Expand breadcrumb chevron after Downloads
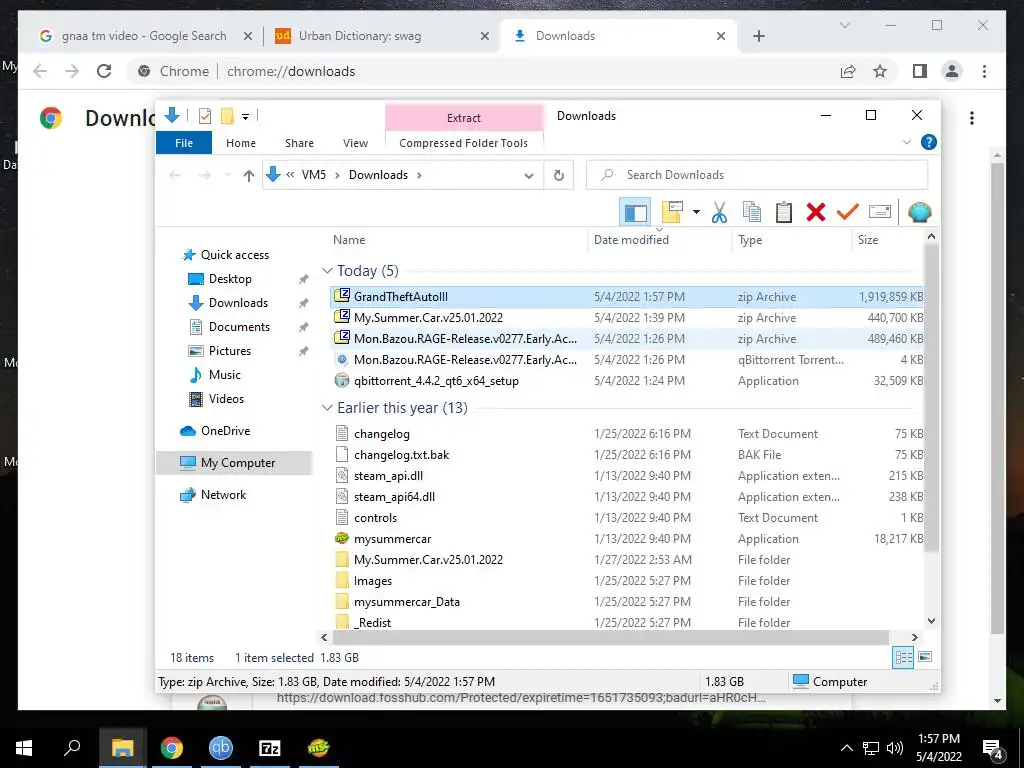 pos(419,175)
